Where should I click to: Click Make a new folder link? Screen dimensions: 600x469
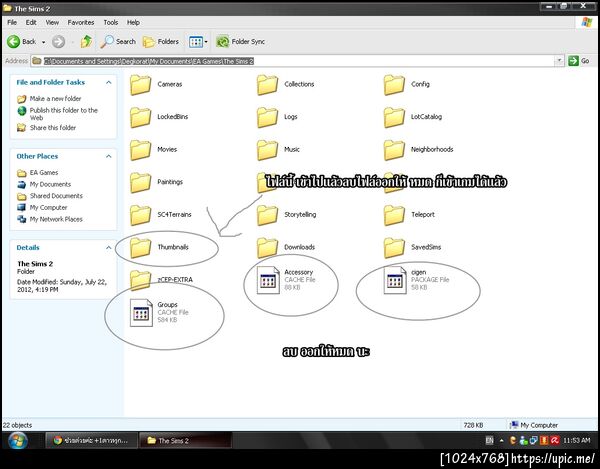pyautogui.click(x=55, y=98)
